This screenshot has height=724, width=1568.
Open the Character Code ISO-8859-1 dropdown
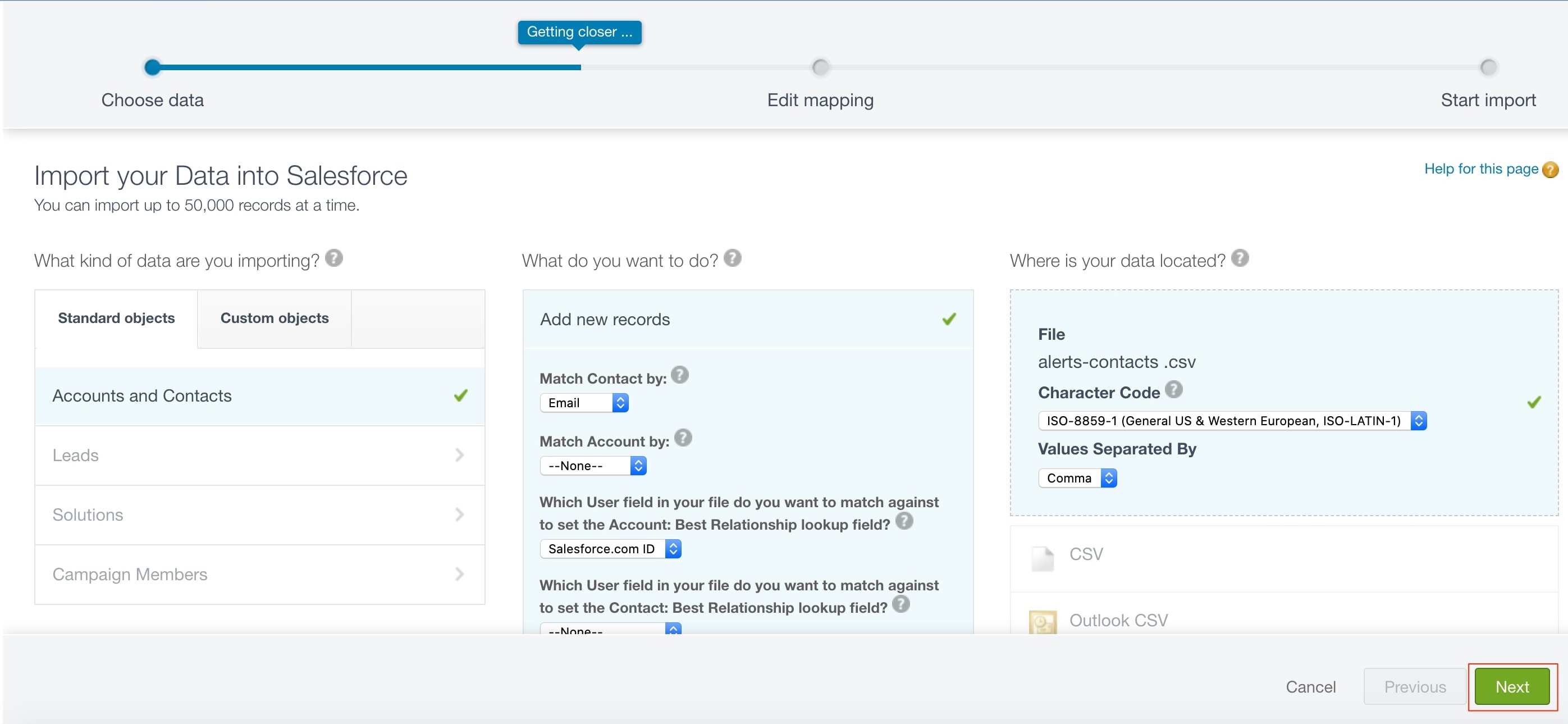[x=1232, y=421]
